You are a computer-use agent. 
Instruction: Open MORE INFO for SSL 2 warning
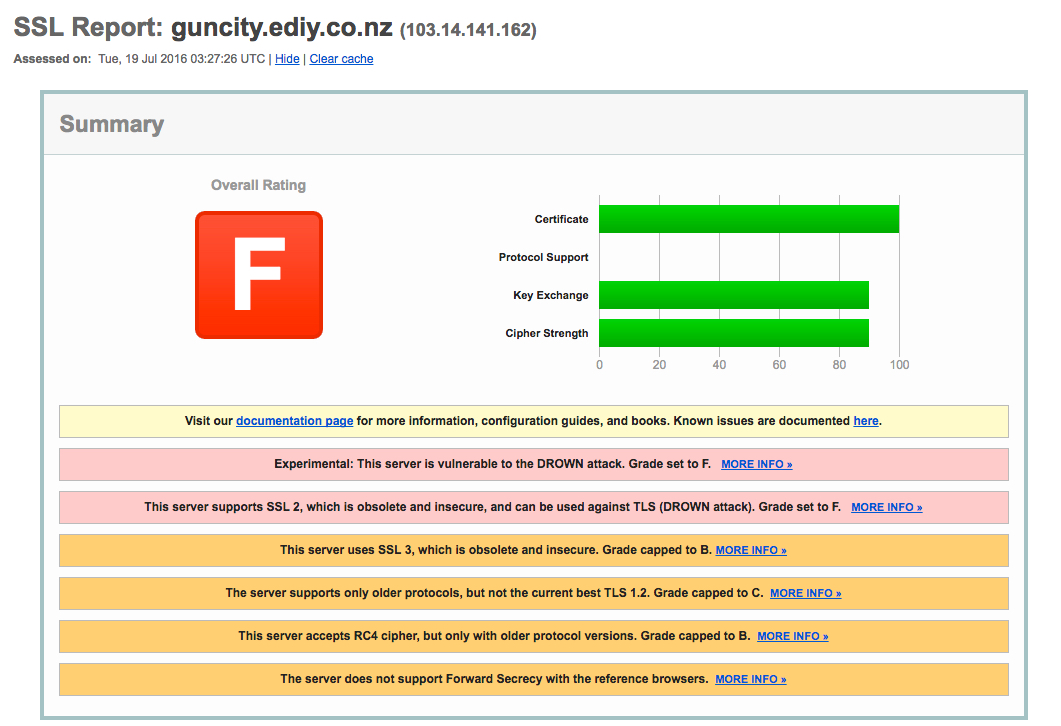[886, 507]
